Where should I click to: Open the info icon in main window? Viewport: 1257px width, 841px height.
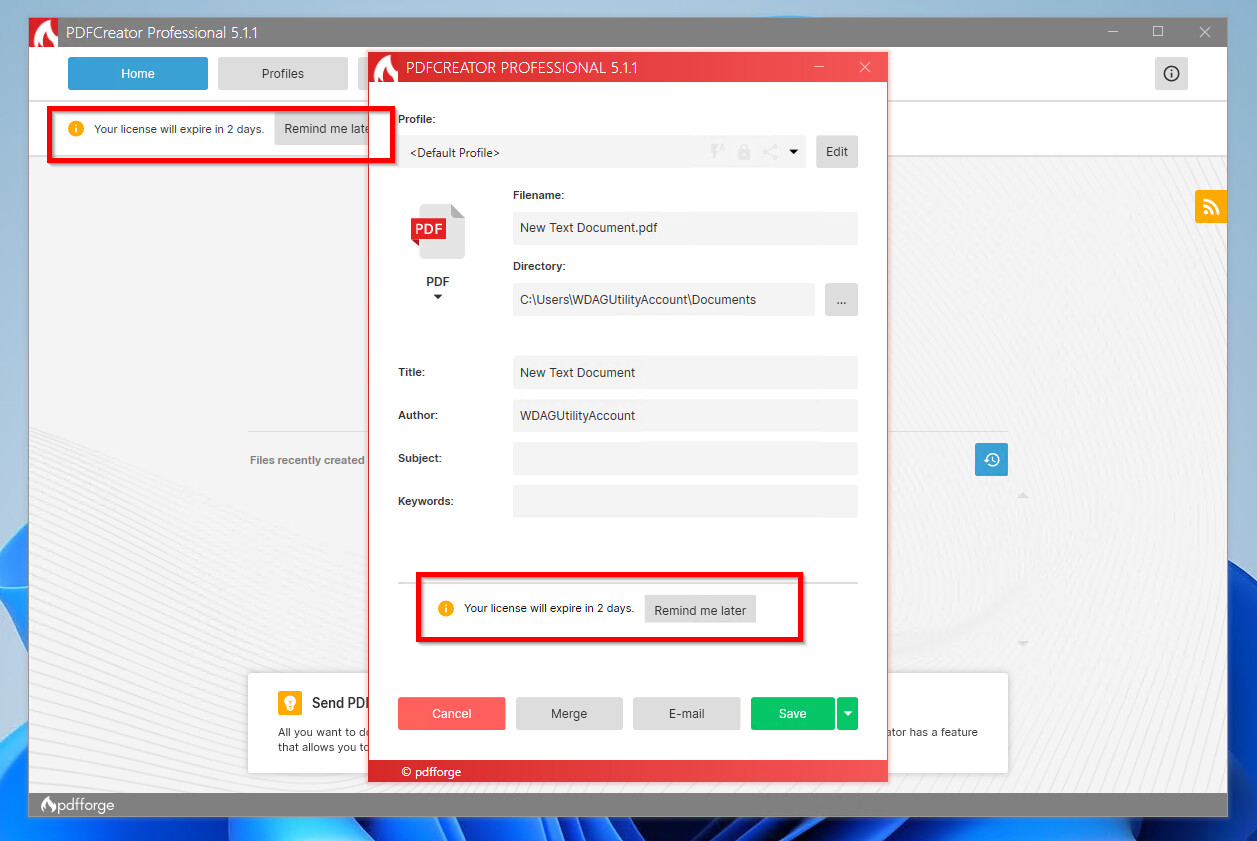pyautogui.click(x=1171, y=74)
